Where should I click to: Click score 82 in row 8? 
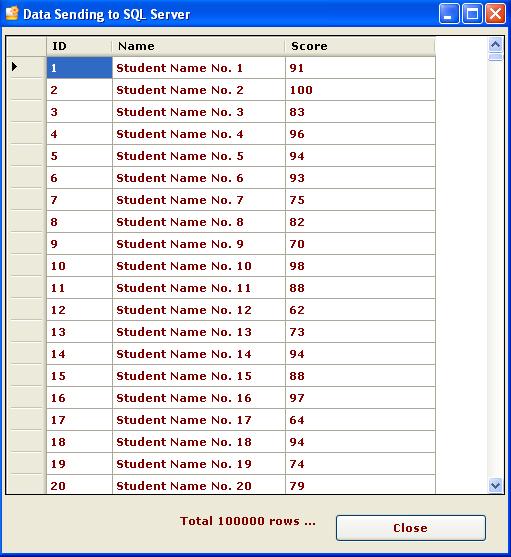(x=360, y=222)
